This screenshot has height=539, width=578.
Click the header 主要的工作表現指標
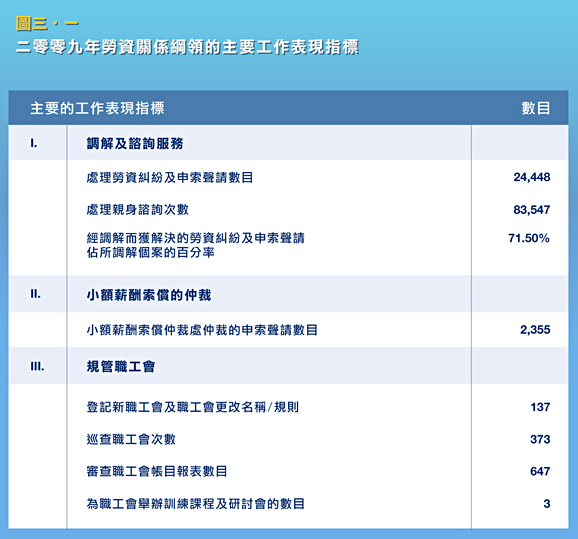tap(97, 108)
